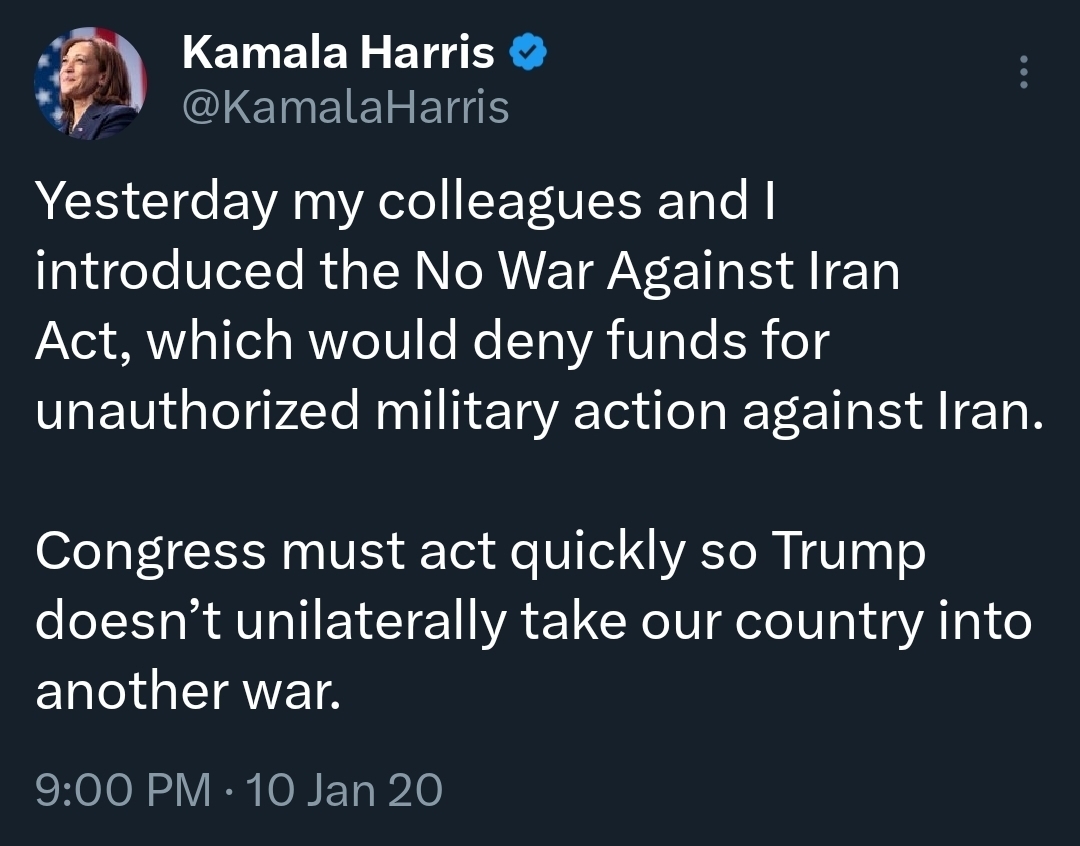Click the words "military action"
Viewport: 1080px width, 846px height.
pos(553,412)
